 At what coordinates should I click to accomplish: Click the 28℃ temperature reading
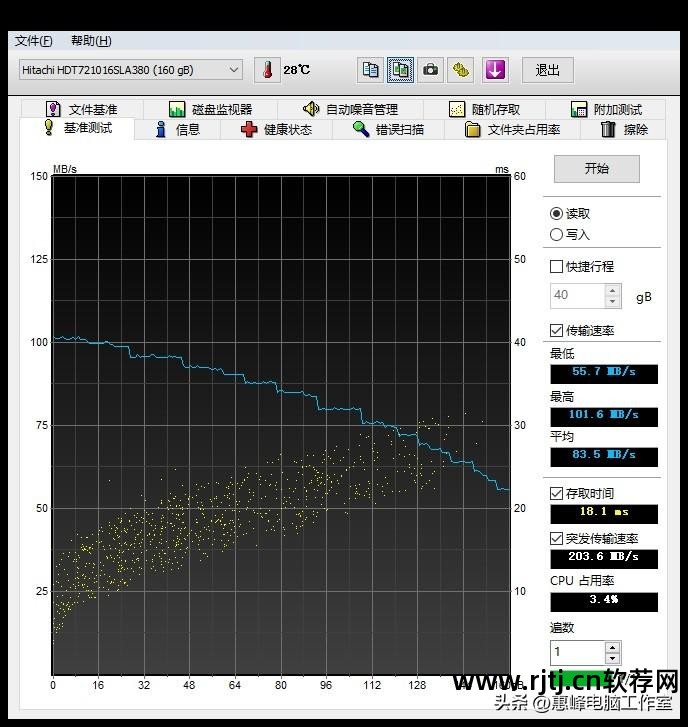tap(297, 70)
